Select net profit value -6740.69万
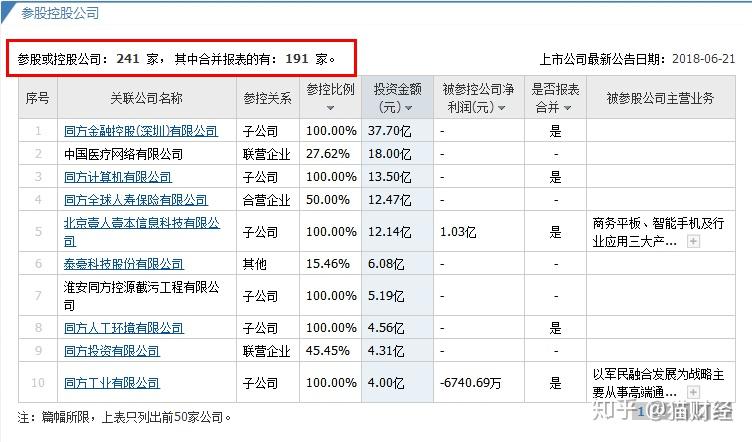Viewport: 752px width, 442px height. [470, 383]
